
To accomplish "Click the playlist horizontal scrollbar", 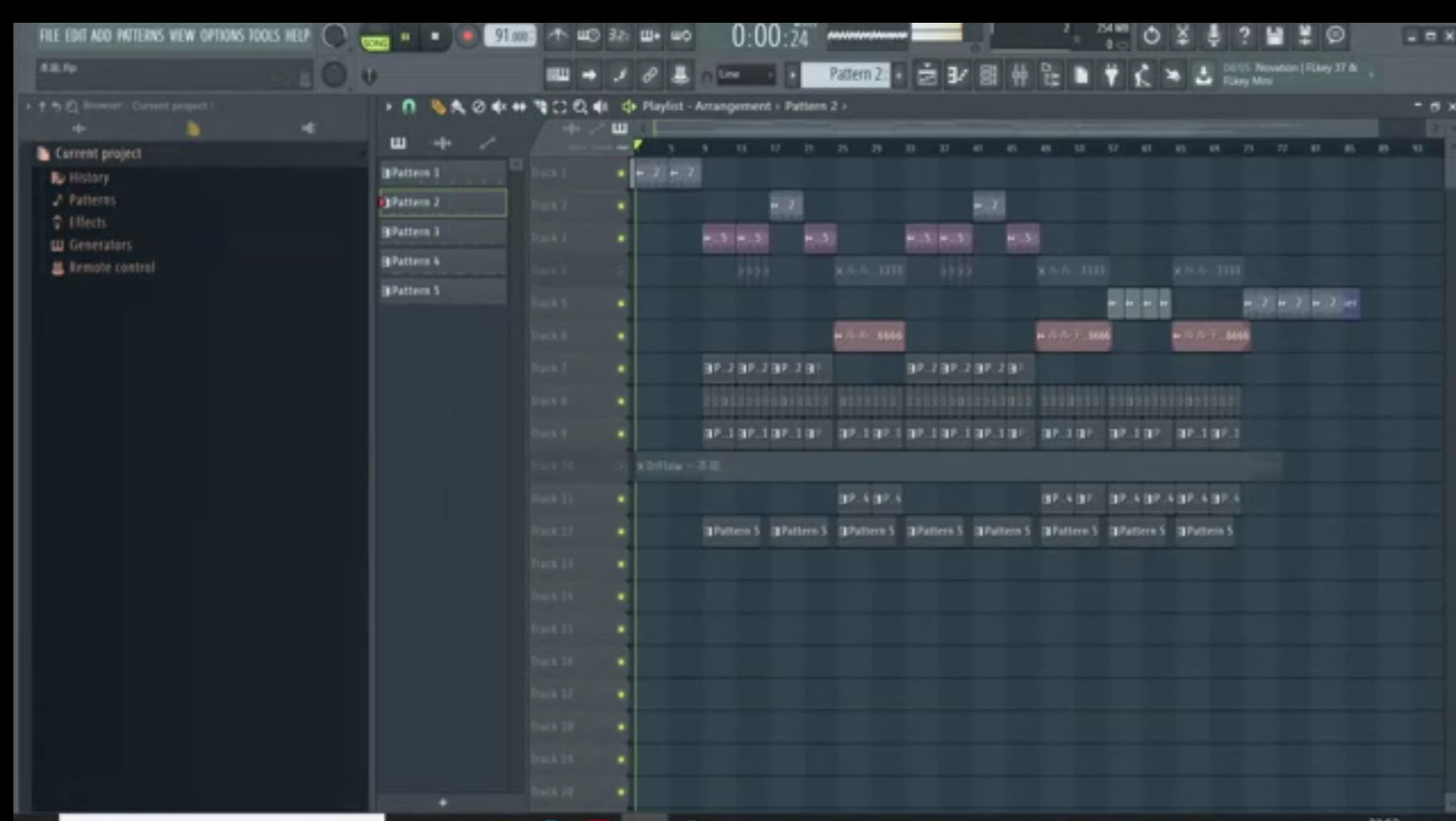I will click(x=1016, y=128).
